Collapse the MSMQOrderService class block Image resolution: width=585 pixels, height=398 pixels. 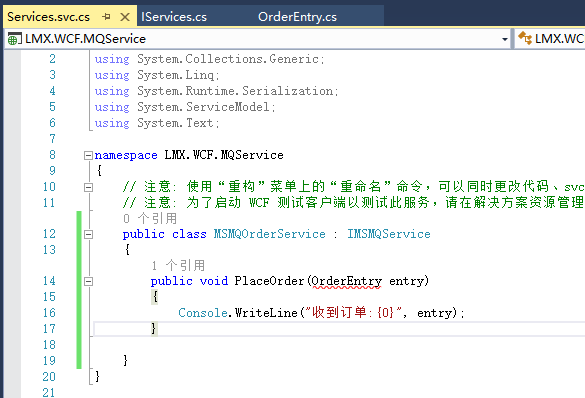88,234
